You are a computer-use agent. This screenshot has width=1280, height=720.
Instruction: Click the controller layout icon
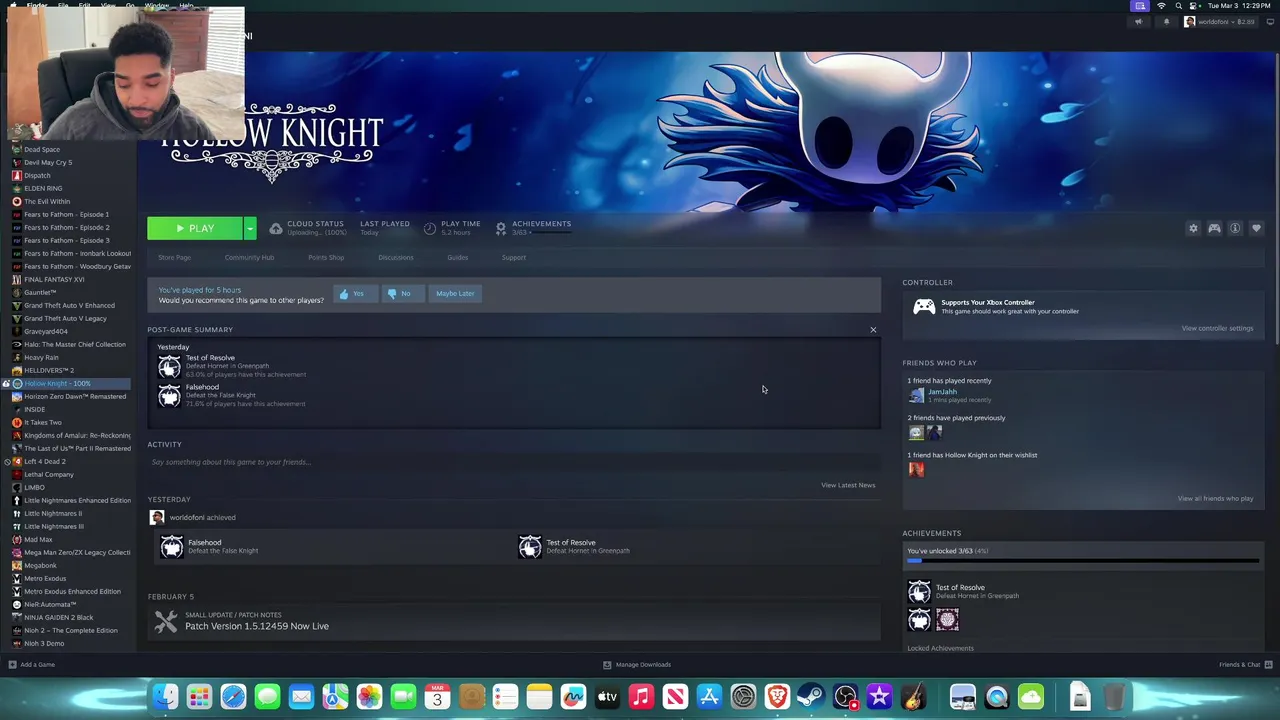point(1214,229)
